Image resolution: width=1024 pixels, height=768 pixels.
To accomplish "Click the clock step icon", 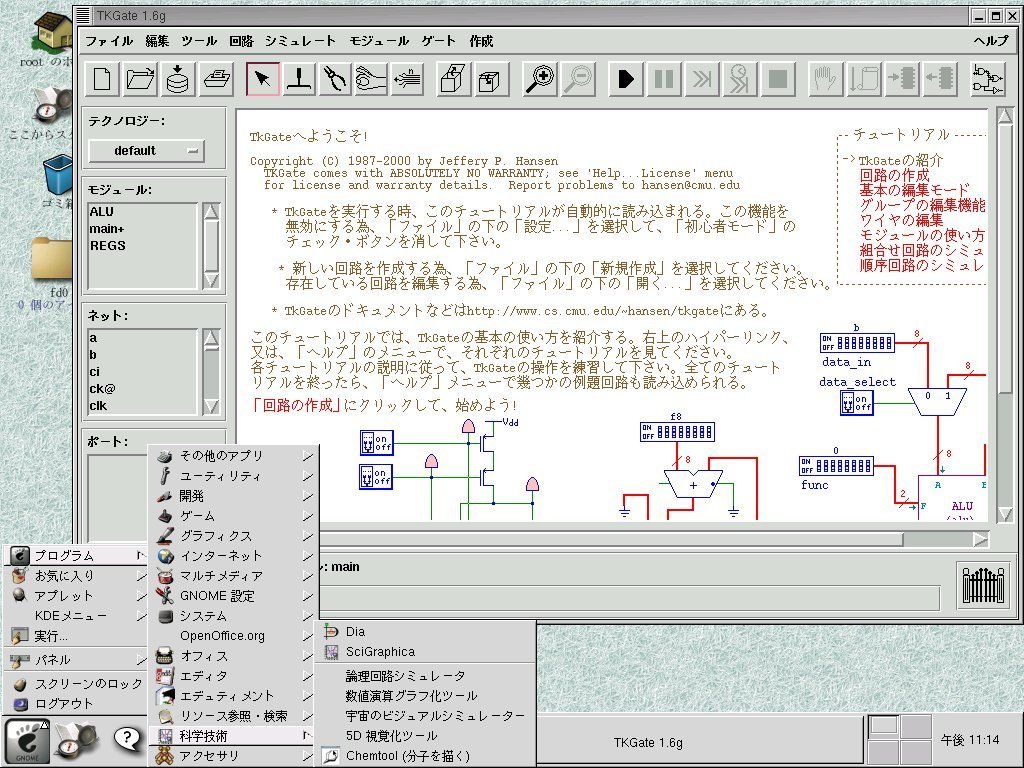I will (x=740, y=80).
